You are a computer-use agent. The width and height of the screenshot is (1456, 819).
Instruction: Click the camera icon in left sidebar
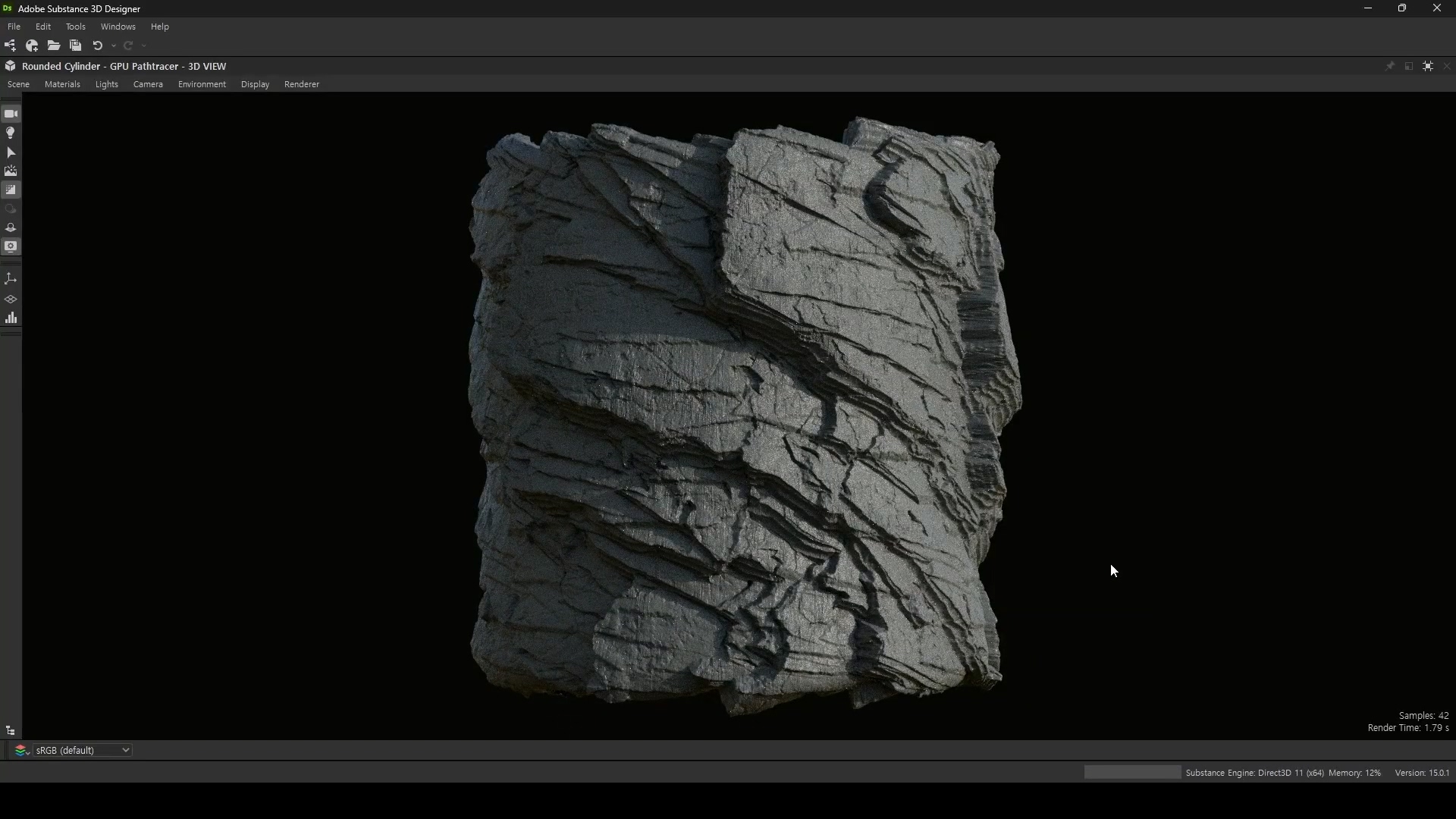[x=11, y=114]
